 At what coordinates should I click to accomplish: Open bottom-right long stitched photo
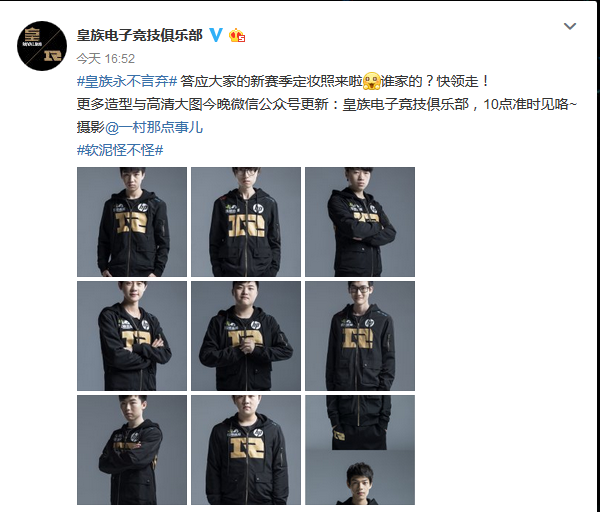360,450
